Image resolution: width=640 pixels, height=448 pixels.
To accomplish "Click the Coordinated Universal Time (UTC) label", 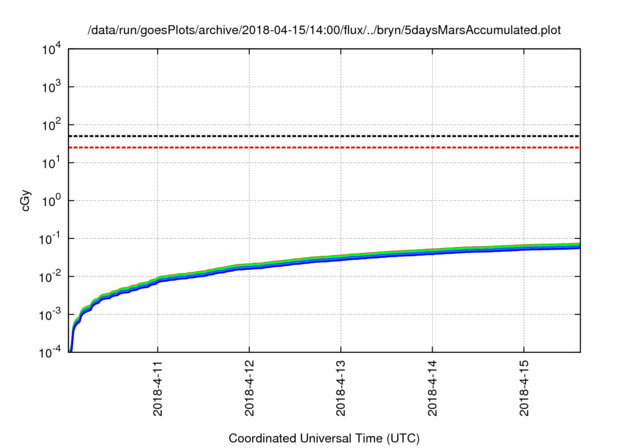I will tap(324, 439).
